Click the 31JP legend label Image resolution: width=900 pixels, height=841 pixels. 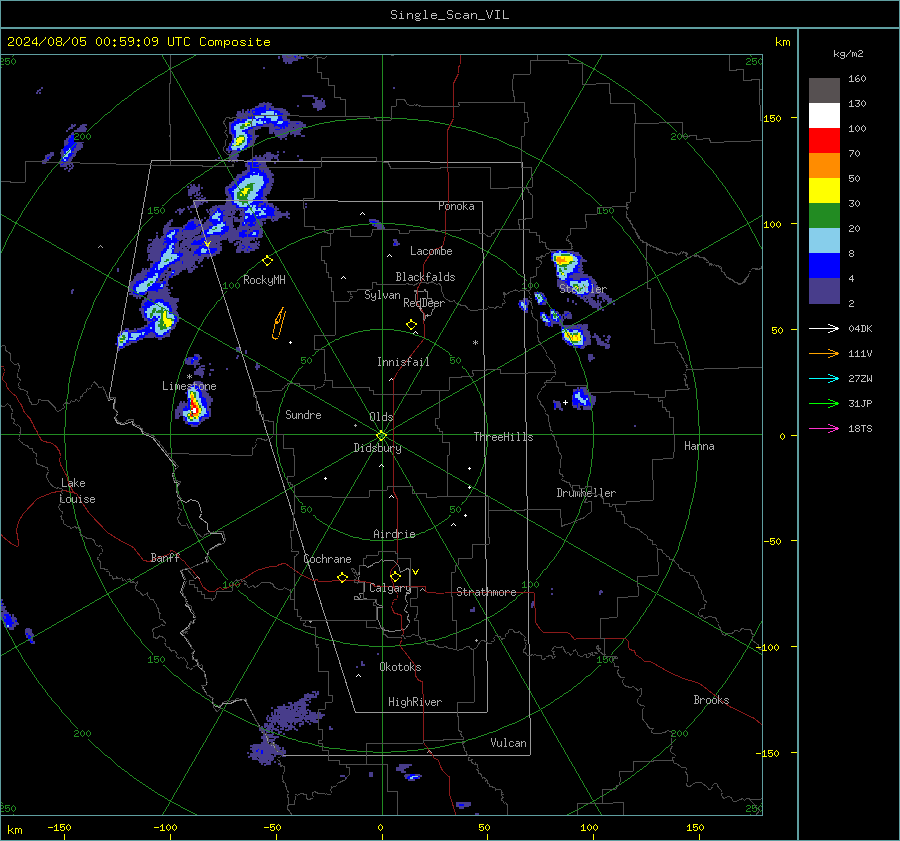click(x=860, y=404)
